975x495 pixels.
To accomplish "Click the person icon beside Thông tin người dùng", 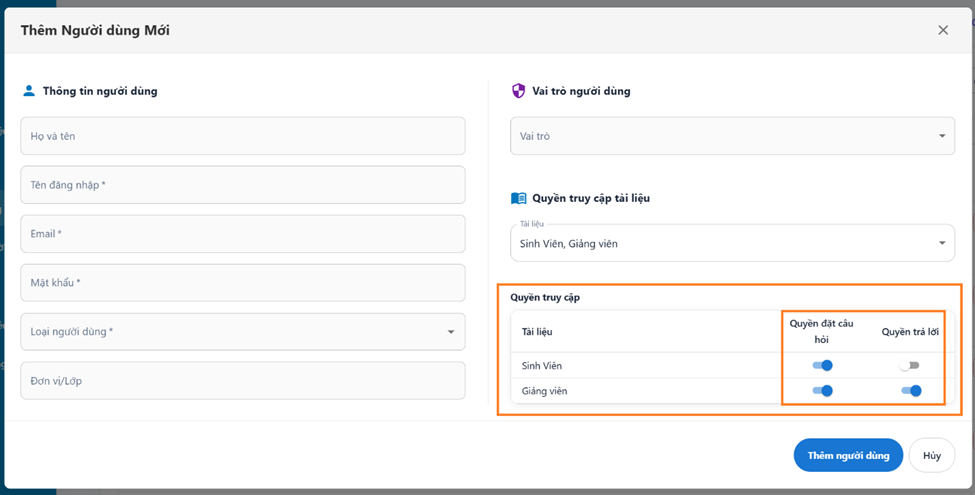I will click(28, 91).
